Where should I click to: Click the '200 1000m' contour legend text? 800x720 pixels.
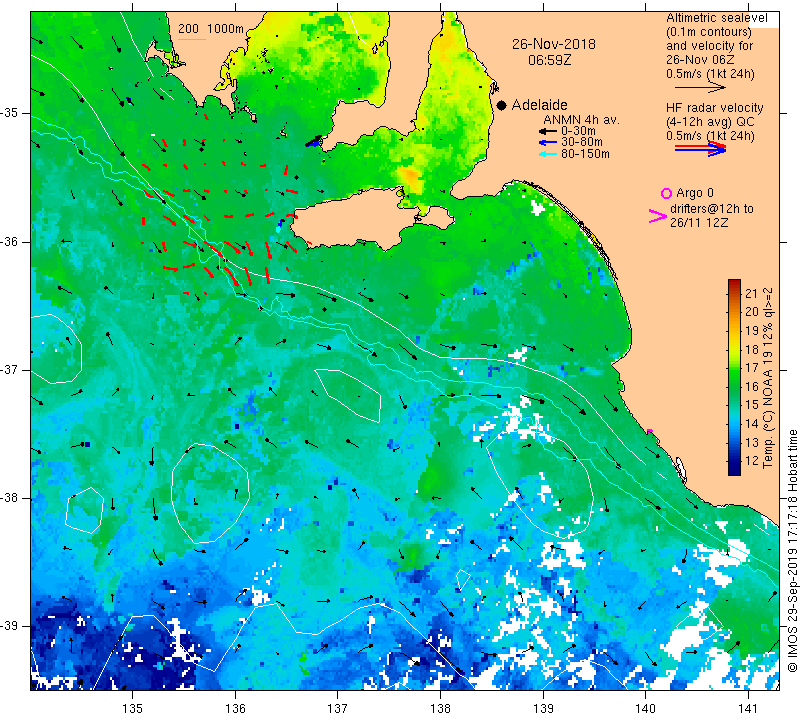211,29
